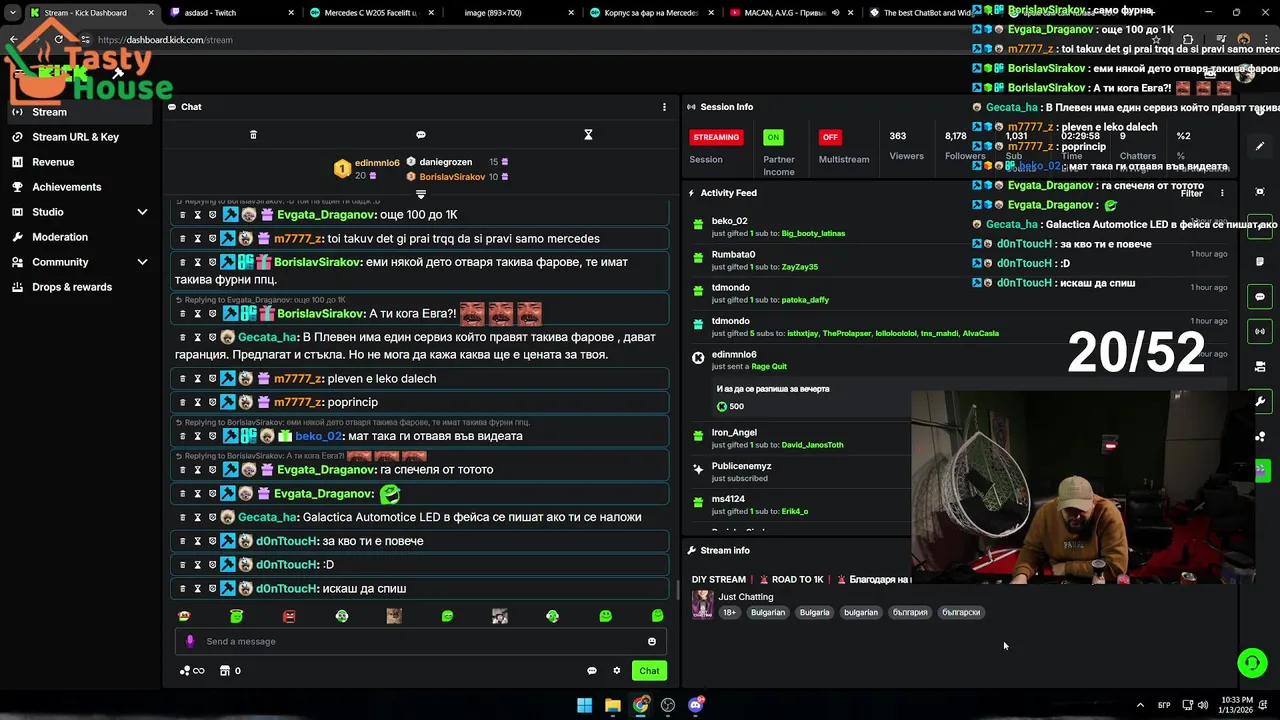Reload the page in the browser

pos(58,40)
